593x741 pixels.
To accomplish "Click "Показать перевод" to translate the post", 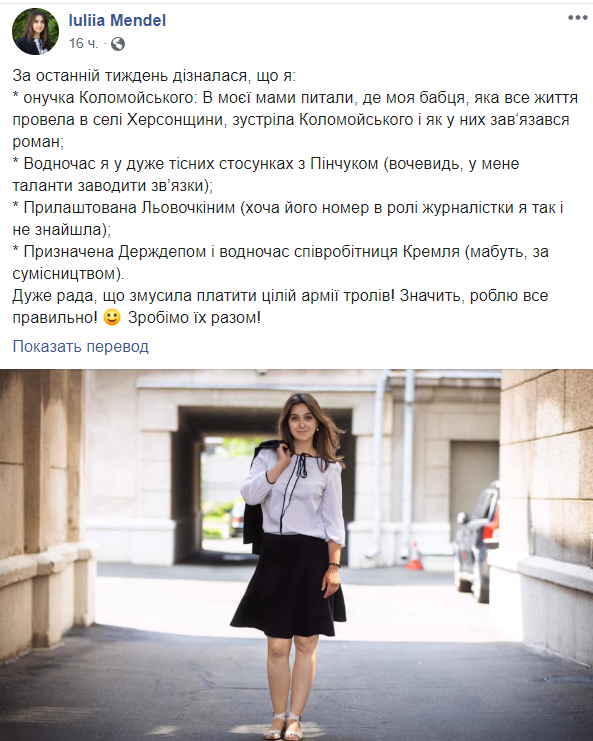I will coord(81,346).
